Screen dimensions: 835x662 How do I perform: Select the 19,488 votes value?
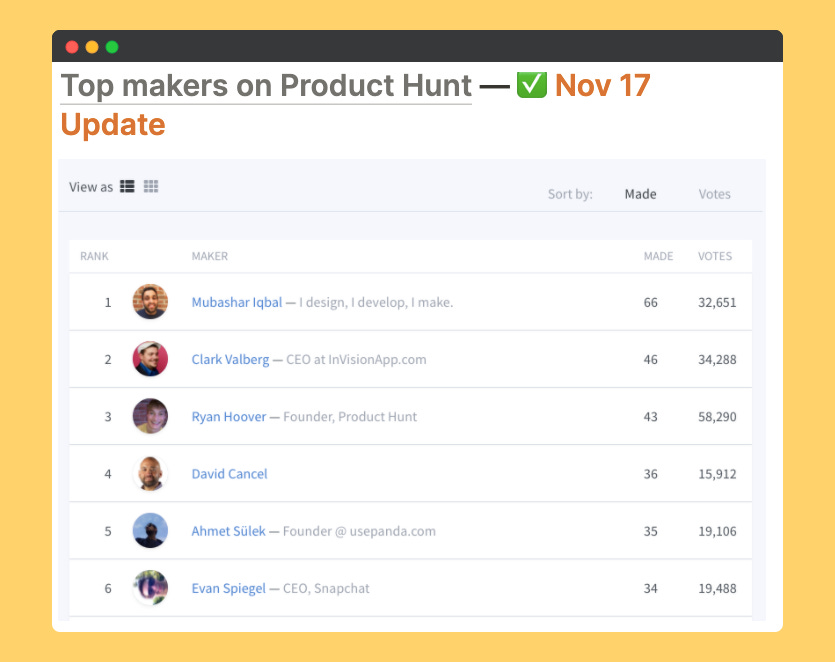pyautogui.click(x=717, y=589)
